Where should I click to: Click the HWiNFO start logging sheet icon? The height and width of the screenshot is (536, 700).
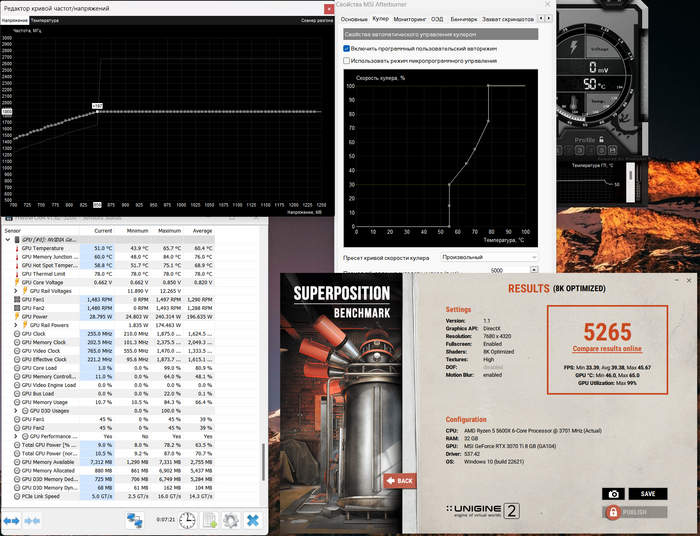(210, 521)
